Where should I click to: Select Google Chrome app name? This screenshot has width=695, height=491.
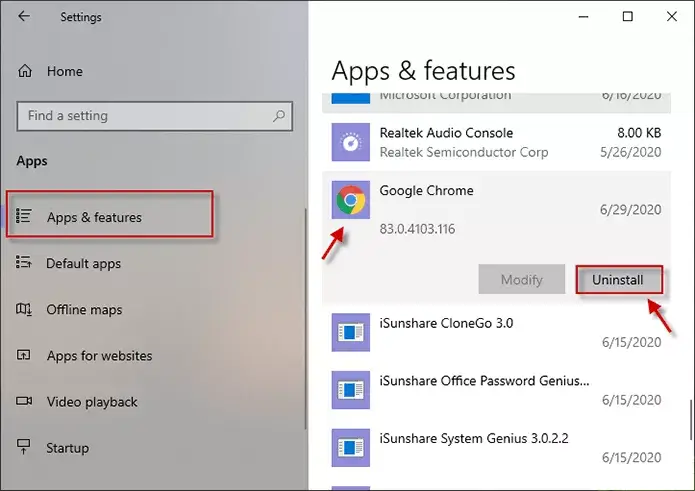pyautogui.click(x=426, y=191)
